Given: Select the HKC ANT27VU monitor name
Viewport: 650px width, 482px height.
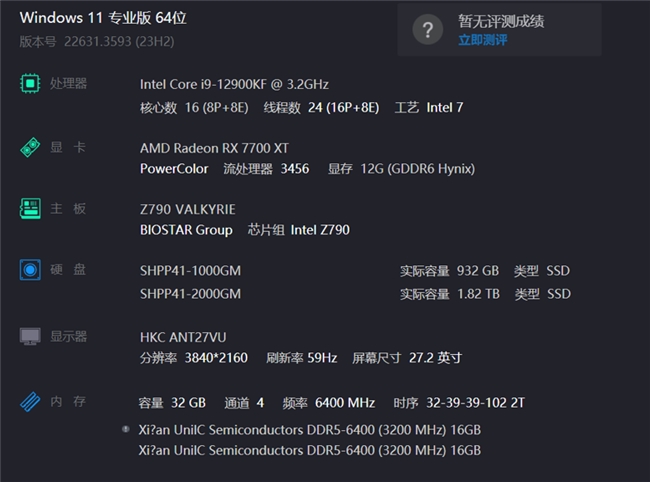Looking at the screenshot, I should [x=183, y=337].
